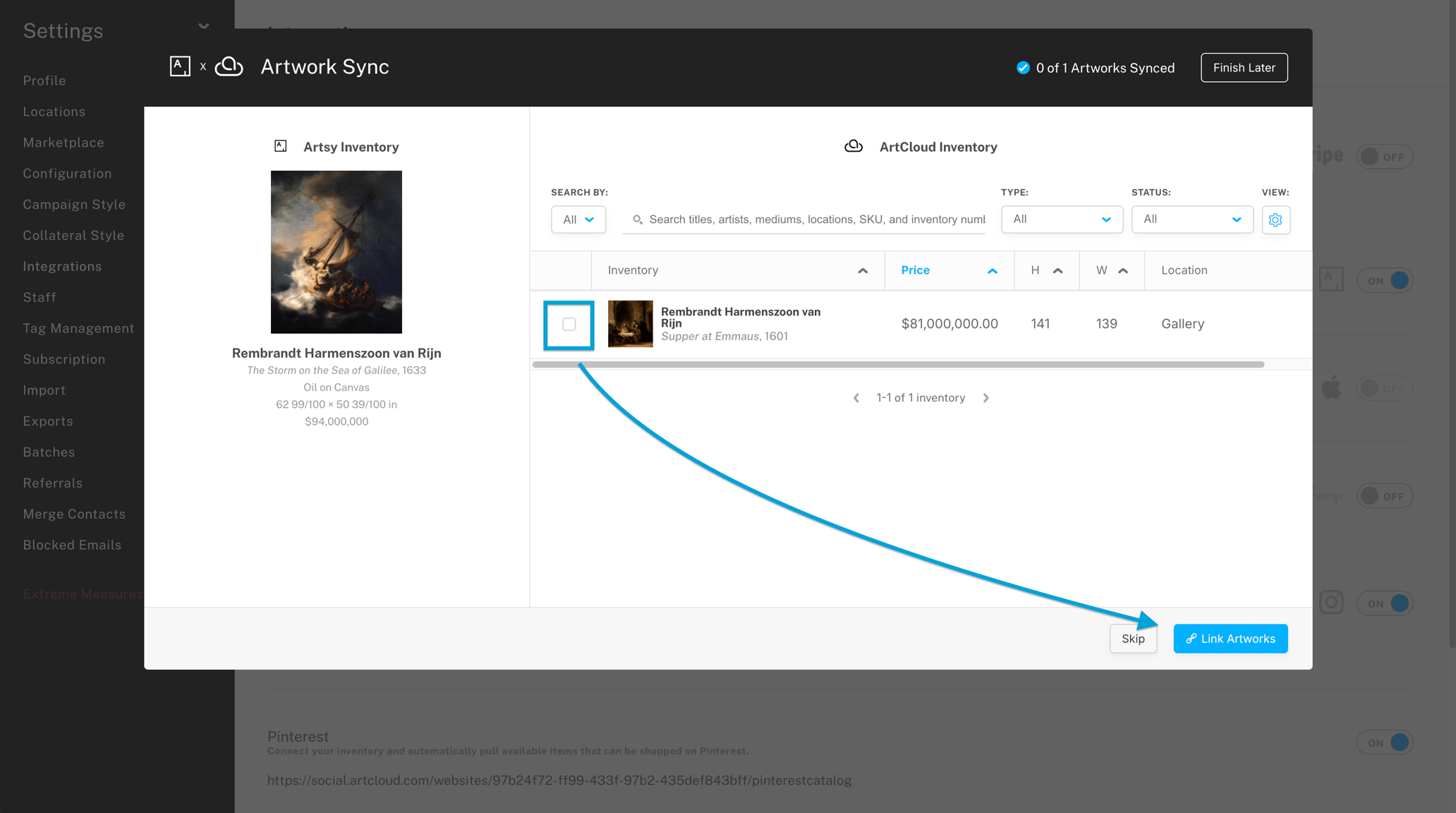This screenshot has width=1456, height=813.
Task: Click the link icon inside the Link Artworks button
Action: pos(1191,638)
